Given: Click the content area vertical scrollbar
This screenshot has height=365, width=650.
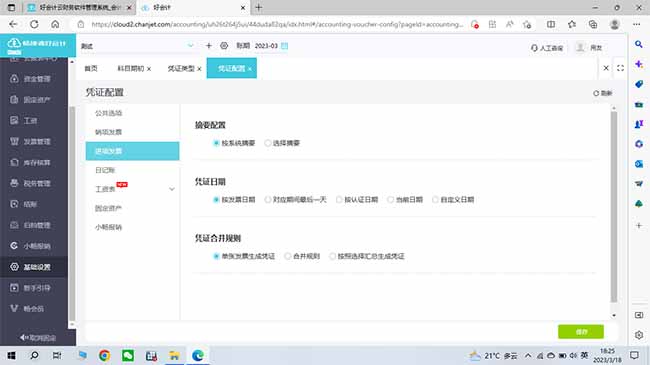Looking at the screenshot, I should 614,207.
